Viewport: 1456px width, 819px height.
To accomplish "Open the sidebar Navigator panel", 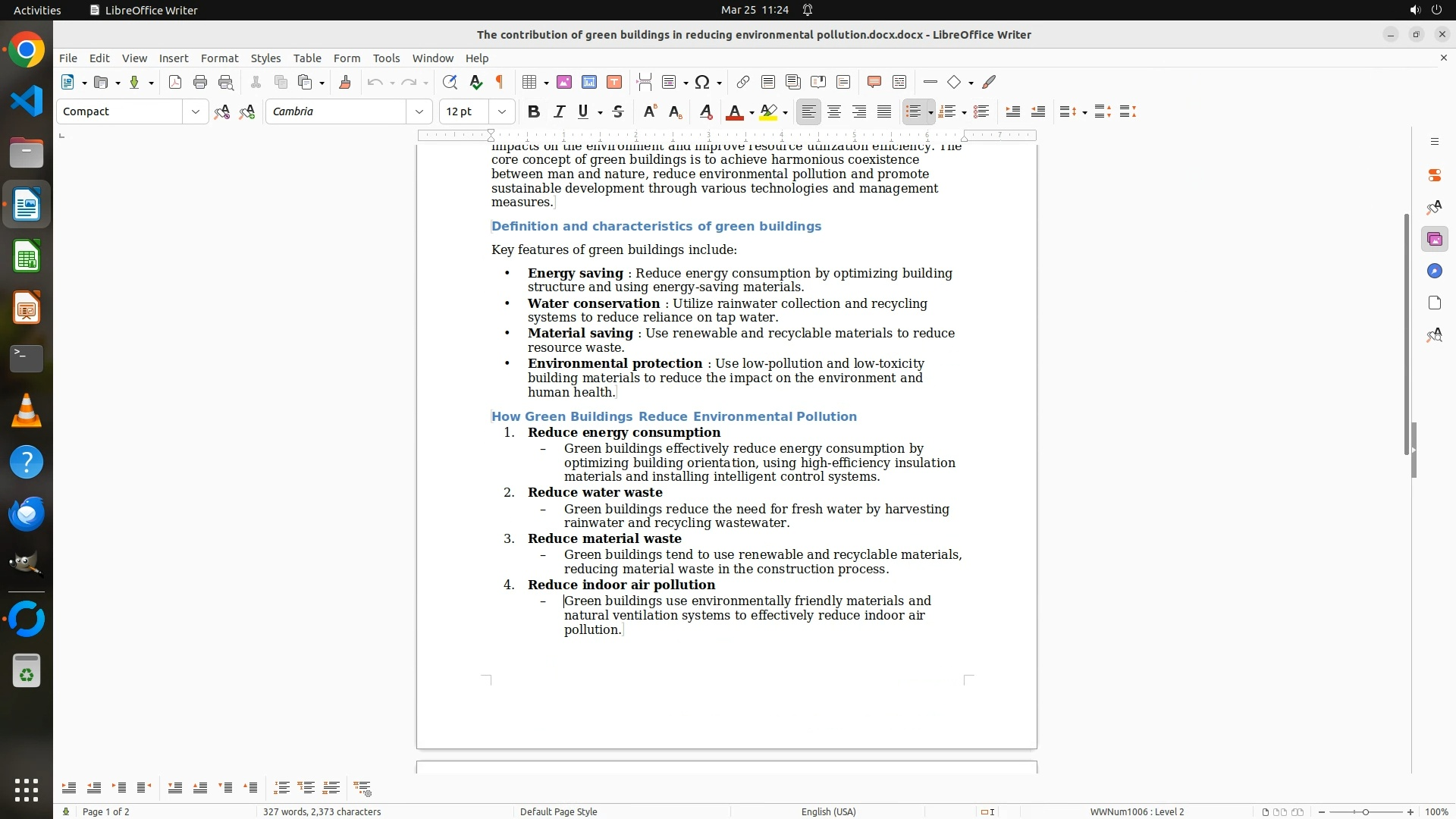I will pos(1434,271).
